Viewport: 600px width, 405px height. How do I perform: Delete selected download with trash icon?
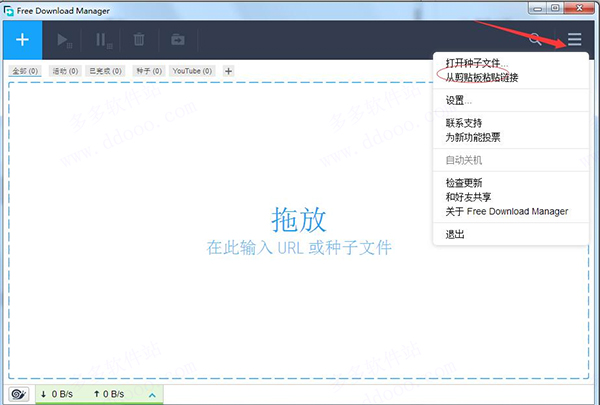point(139,39)
